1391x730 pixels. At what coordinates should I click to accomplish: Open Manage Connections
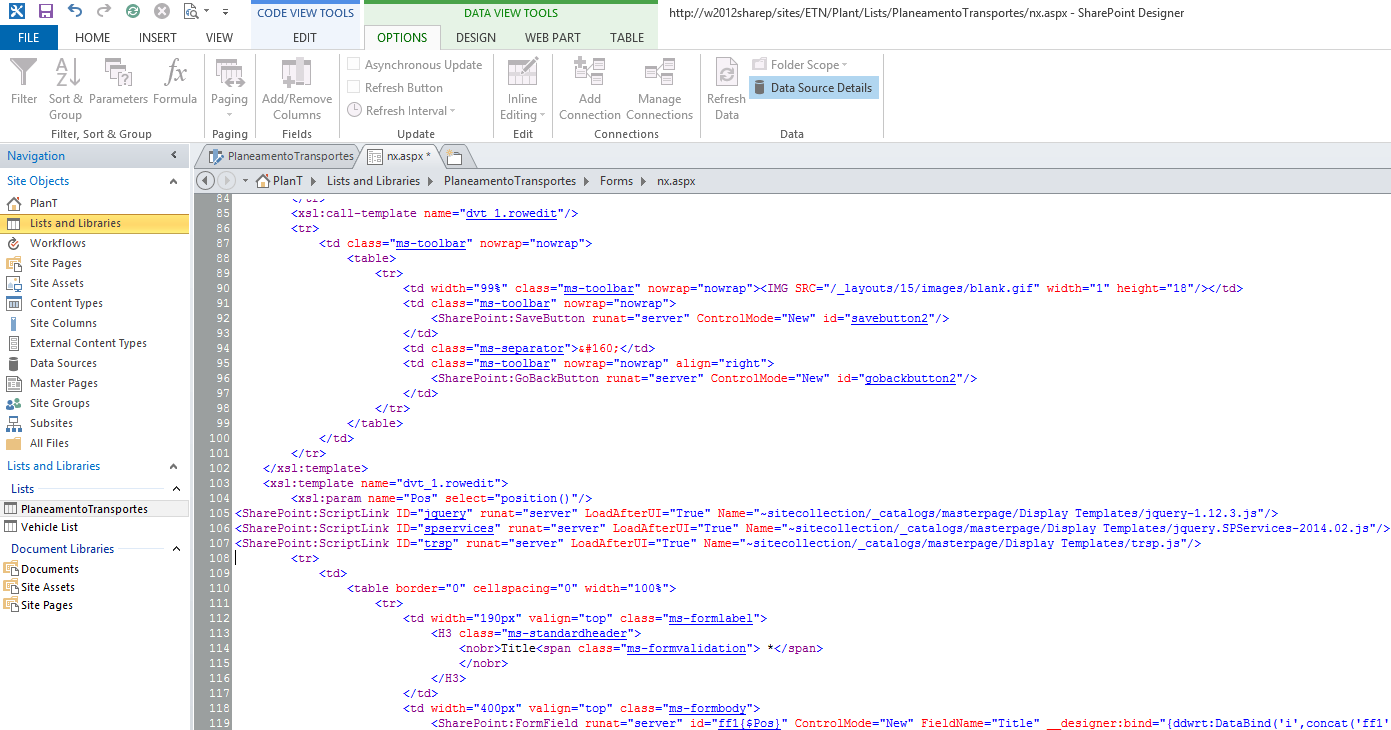[659, 87]
